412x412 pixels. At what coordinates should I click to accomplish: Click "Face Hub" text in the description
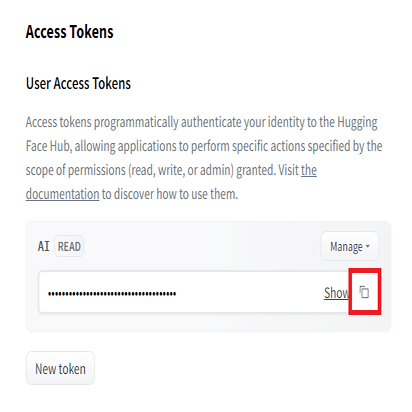point(48,146)
